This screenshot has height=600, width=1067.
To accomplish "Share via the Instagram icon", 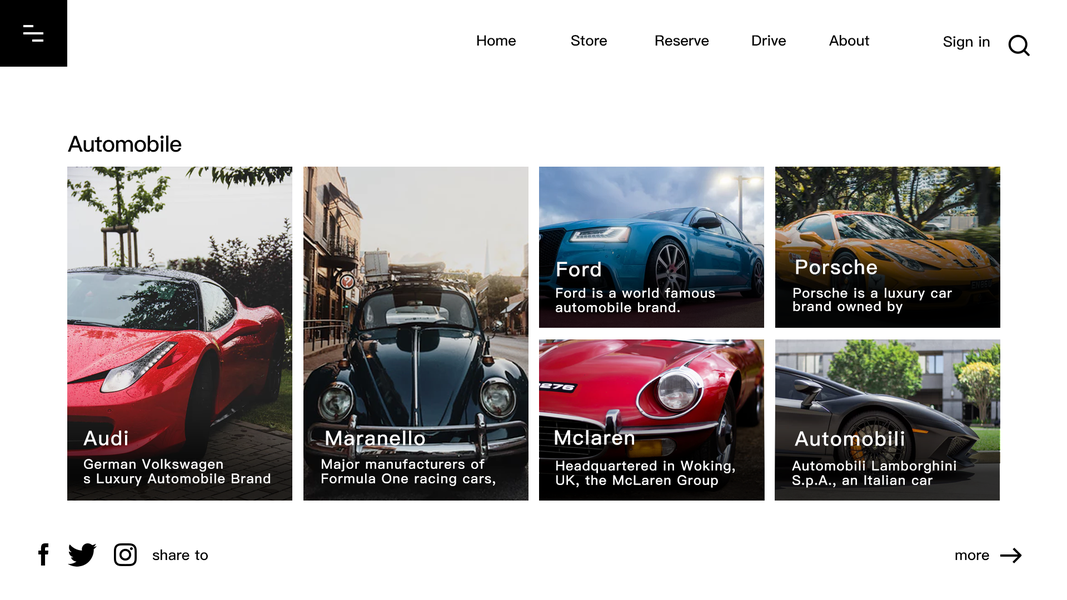I will (x=125, y=554).
